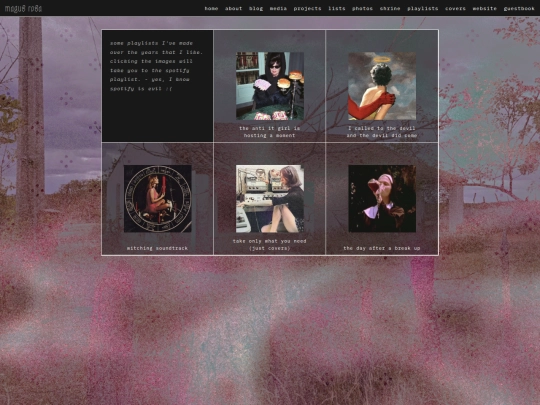Open the covers page
540x405 pixels.
click(x=455, y=8)
